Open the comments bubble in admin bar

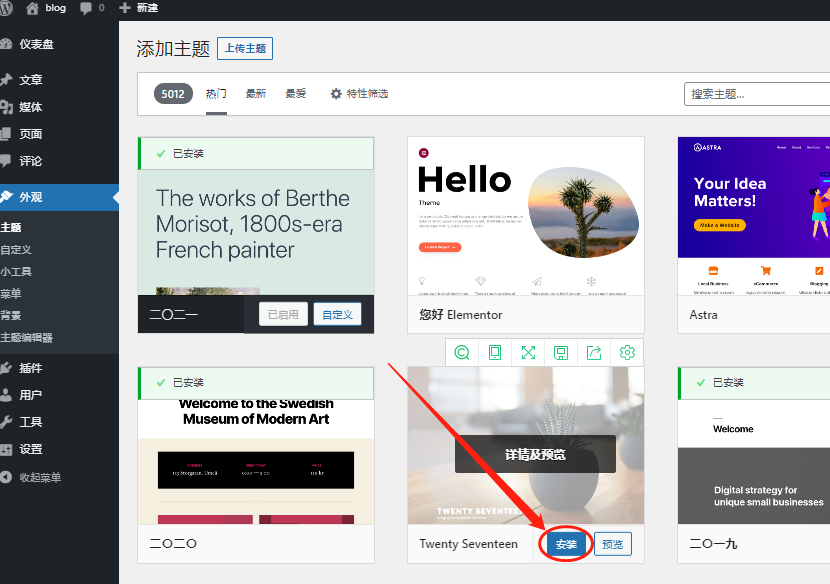click(x=92, y=8)
